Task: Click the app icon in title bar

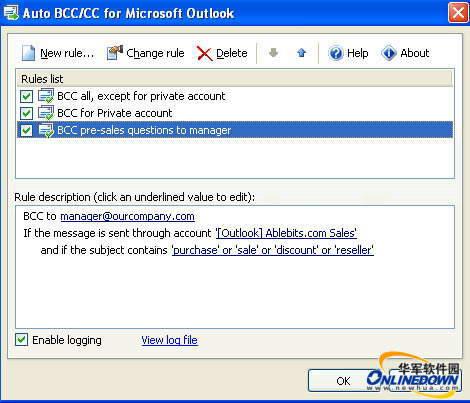Action: [11, 13]
